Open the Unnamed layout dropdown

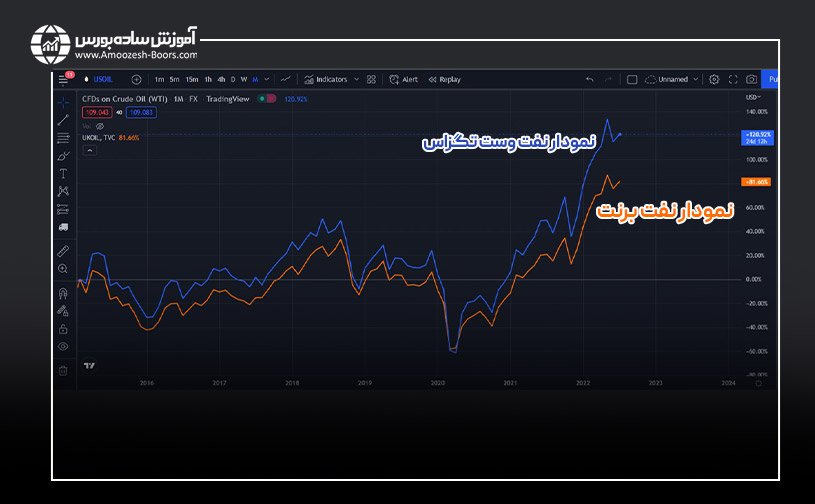click(x=696, y=79)
